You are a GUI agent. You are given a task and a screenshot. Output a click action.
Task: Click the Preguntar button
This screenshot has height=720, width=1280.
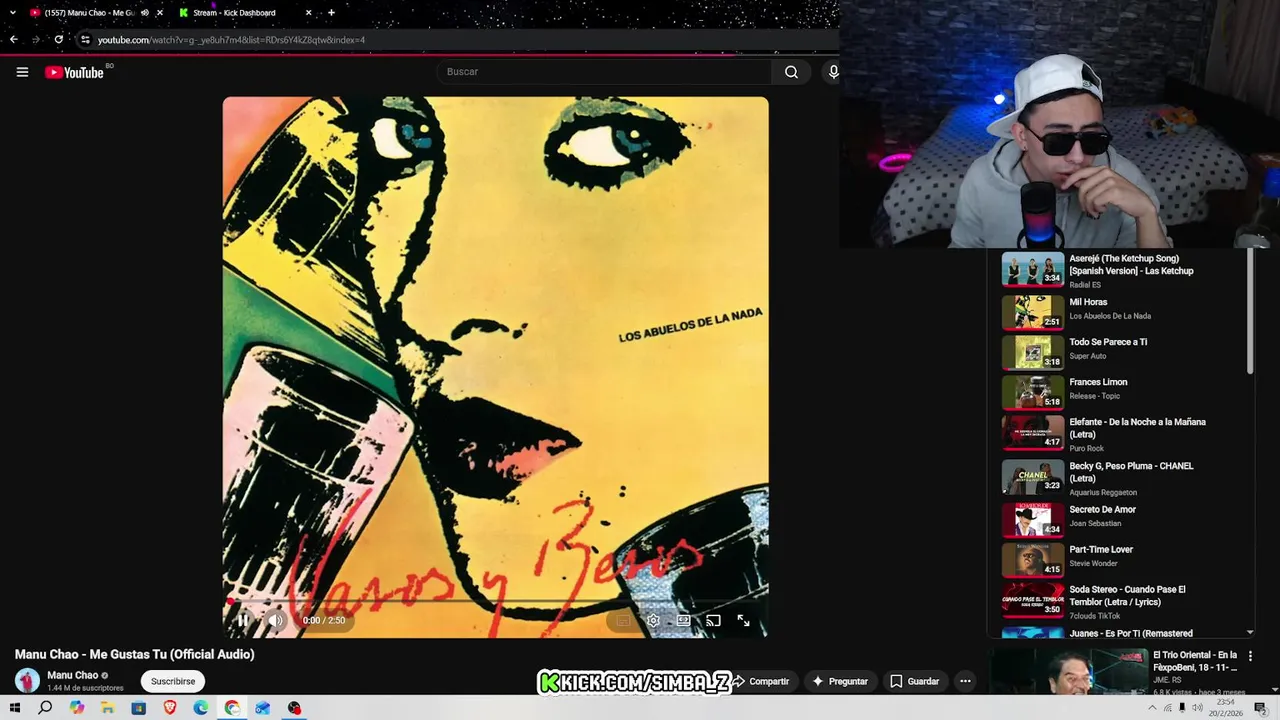coord(840,681)
